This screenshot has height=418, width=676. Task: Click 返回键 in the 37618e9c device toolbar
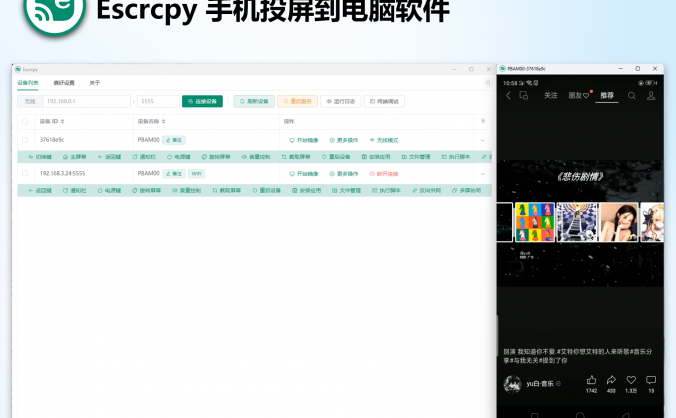tap(109, 157)
